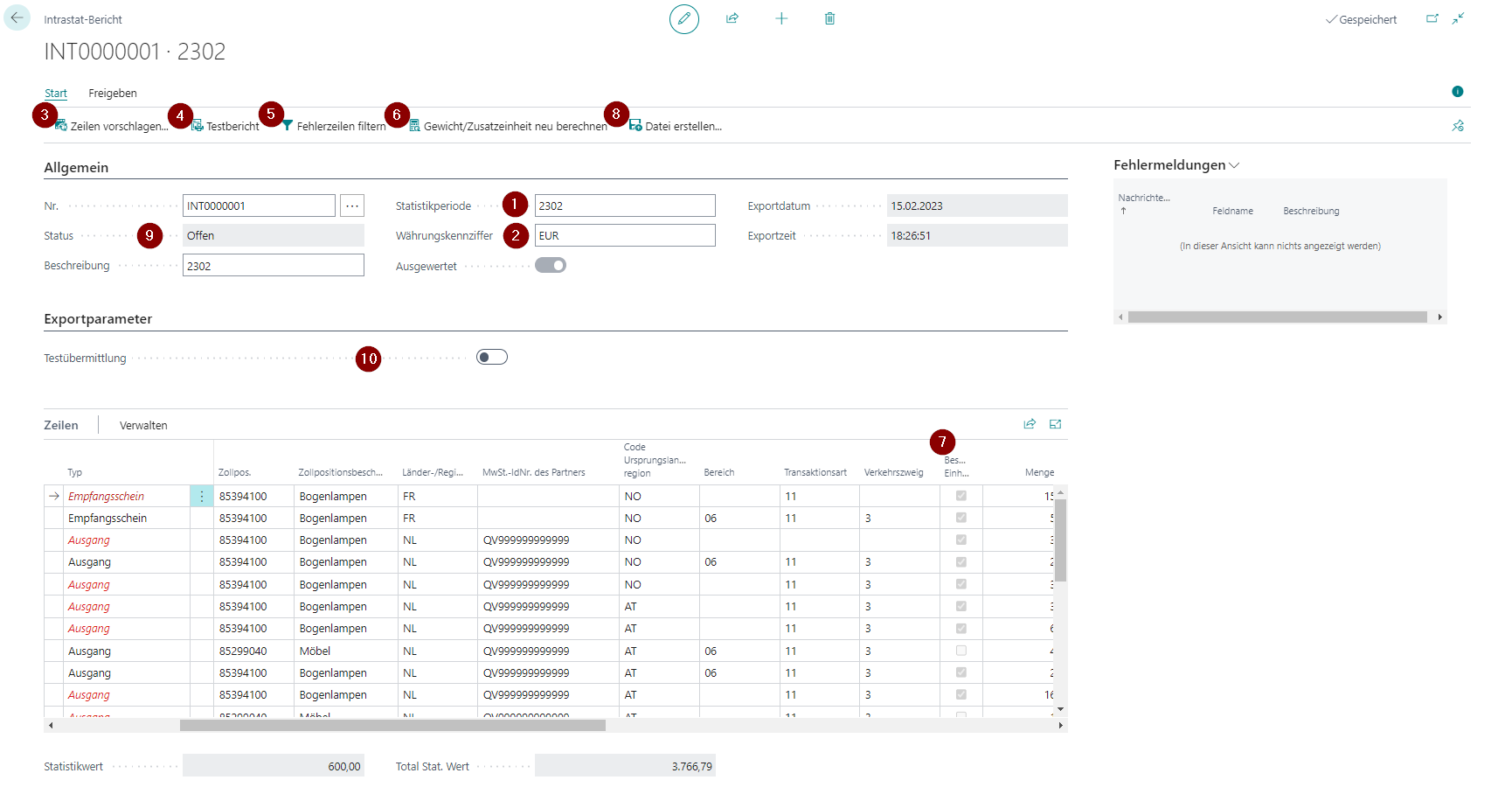Image resolution: width=1512 pixels, height=794 pixels.
Task: Go back using the back arrow
Action: 17,18
